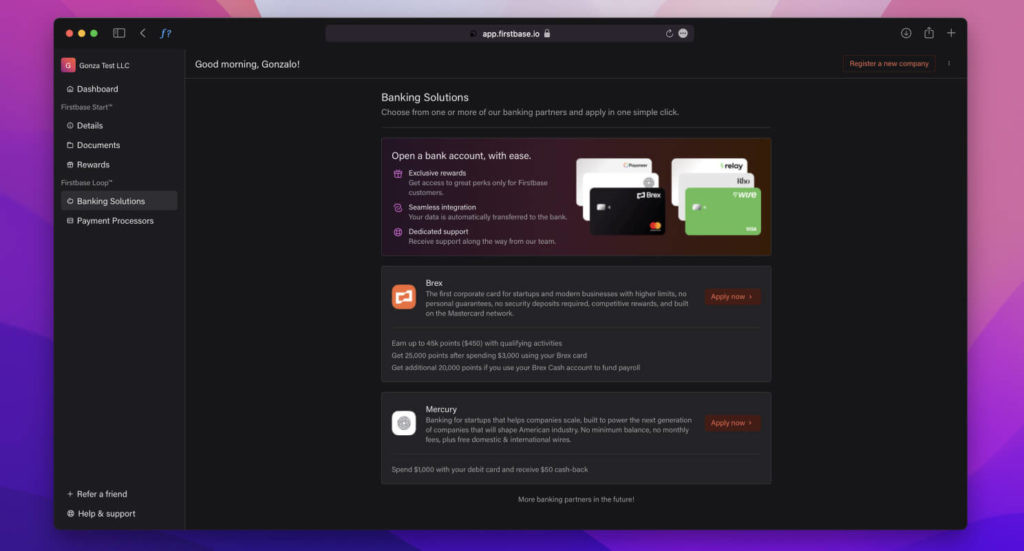Open Help & support

click(x=101, y=514)
